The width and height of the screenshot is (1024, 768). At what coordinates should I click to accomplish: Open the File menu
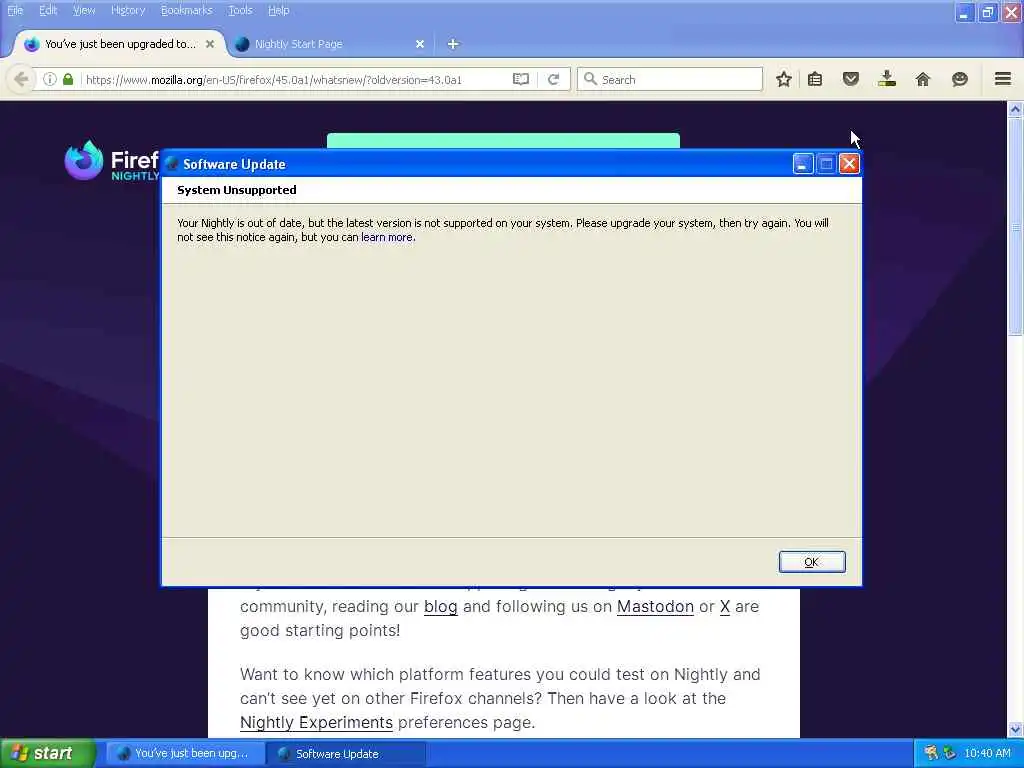[15, 10]
